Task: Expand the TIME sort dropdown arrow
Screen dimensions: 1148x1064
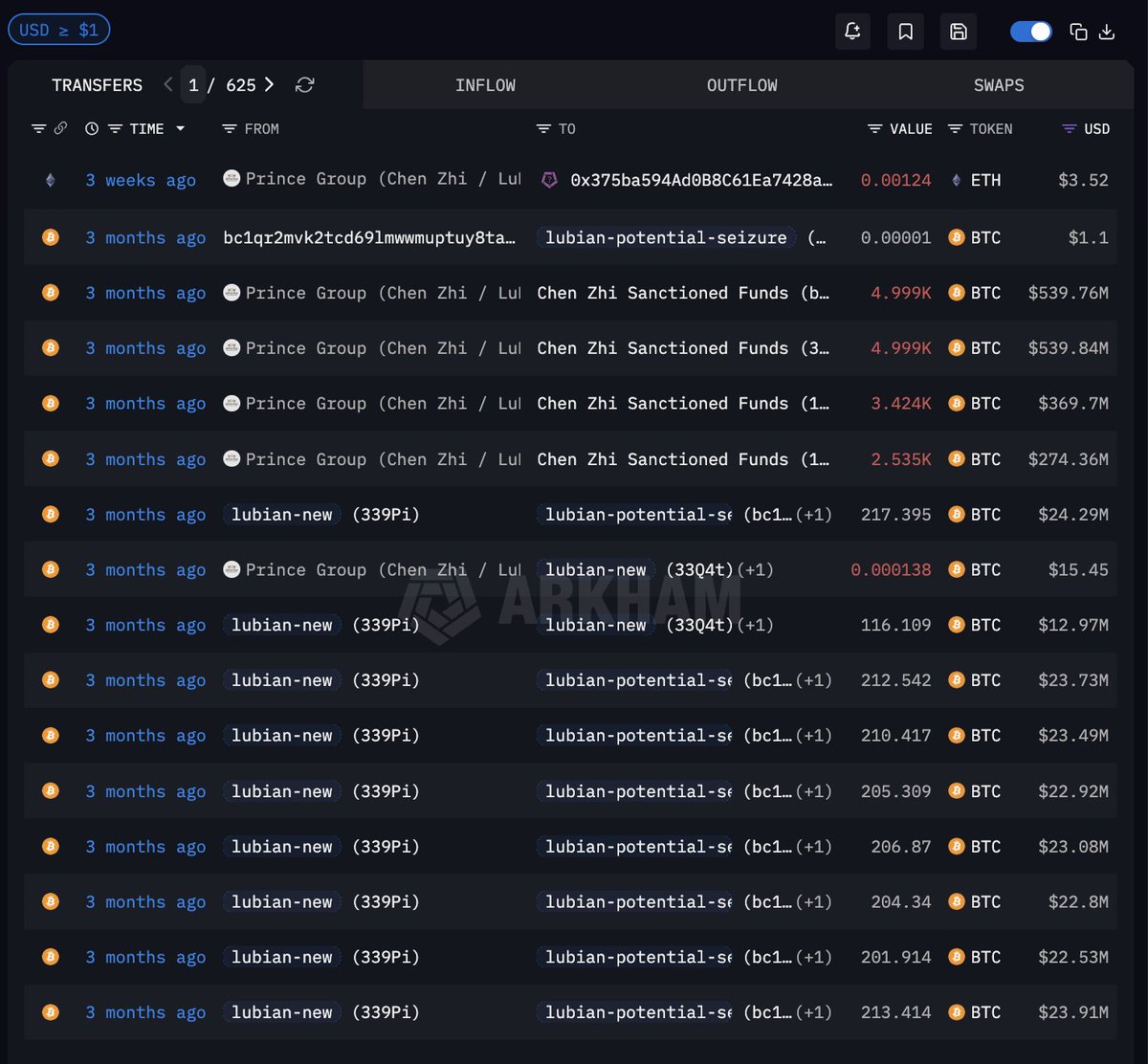Action: tap(180, 129)
